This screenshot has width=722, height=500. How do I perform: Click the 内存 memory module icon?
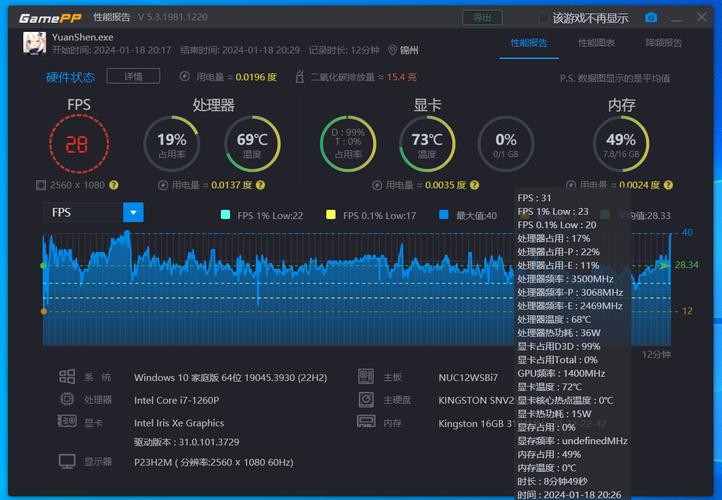click(366, 421)
